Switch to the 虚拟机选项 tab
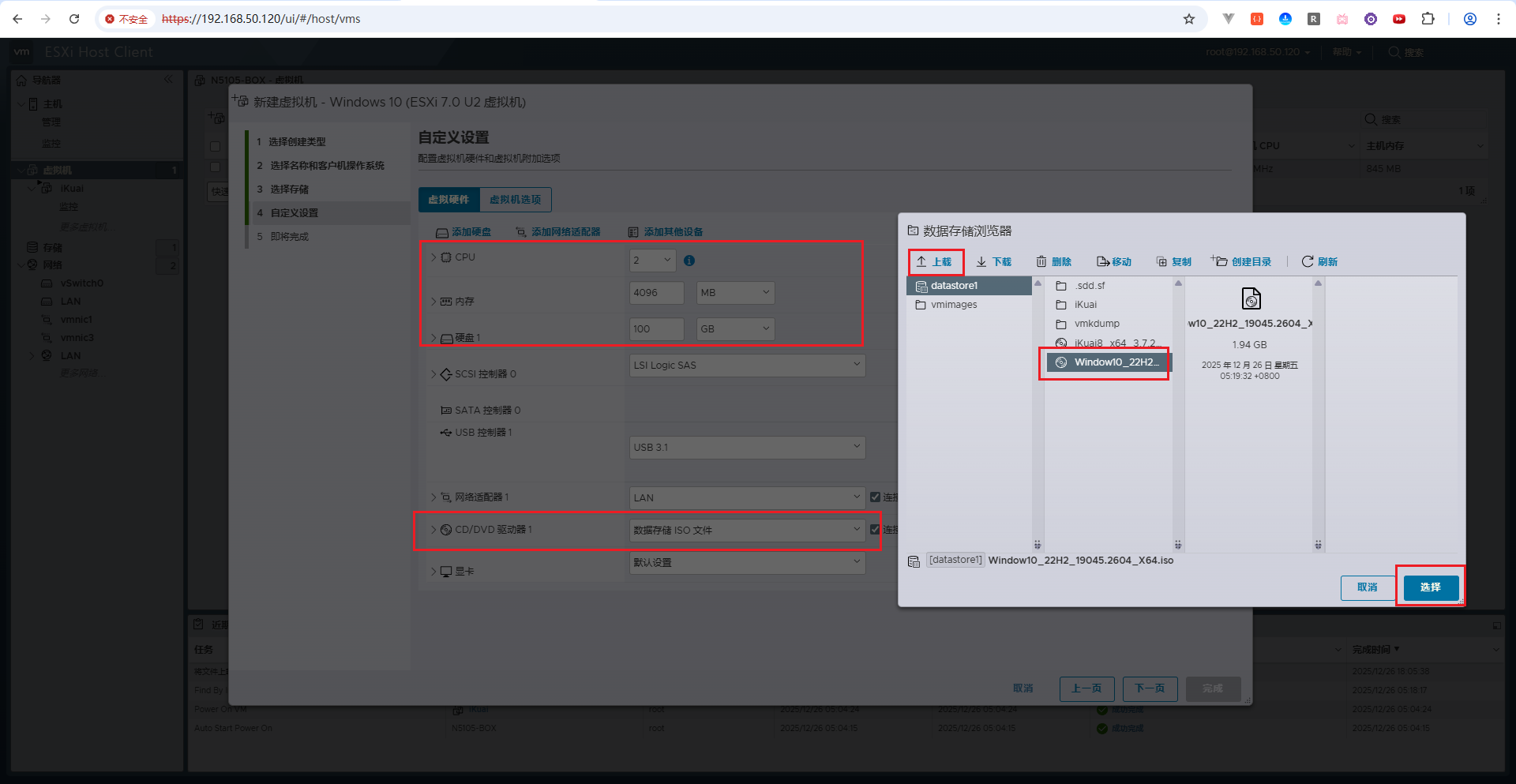This screenshot has width=1516, height=784. click(515, 200)
